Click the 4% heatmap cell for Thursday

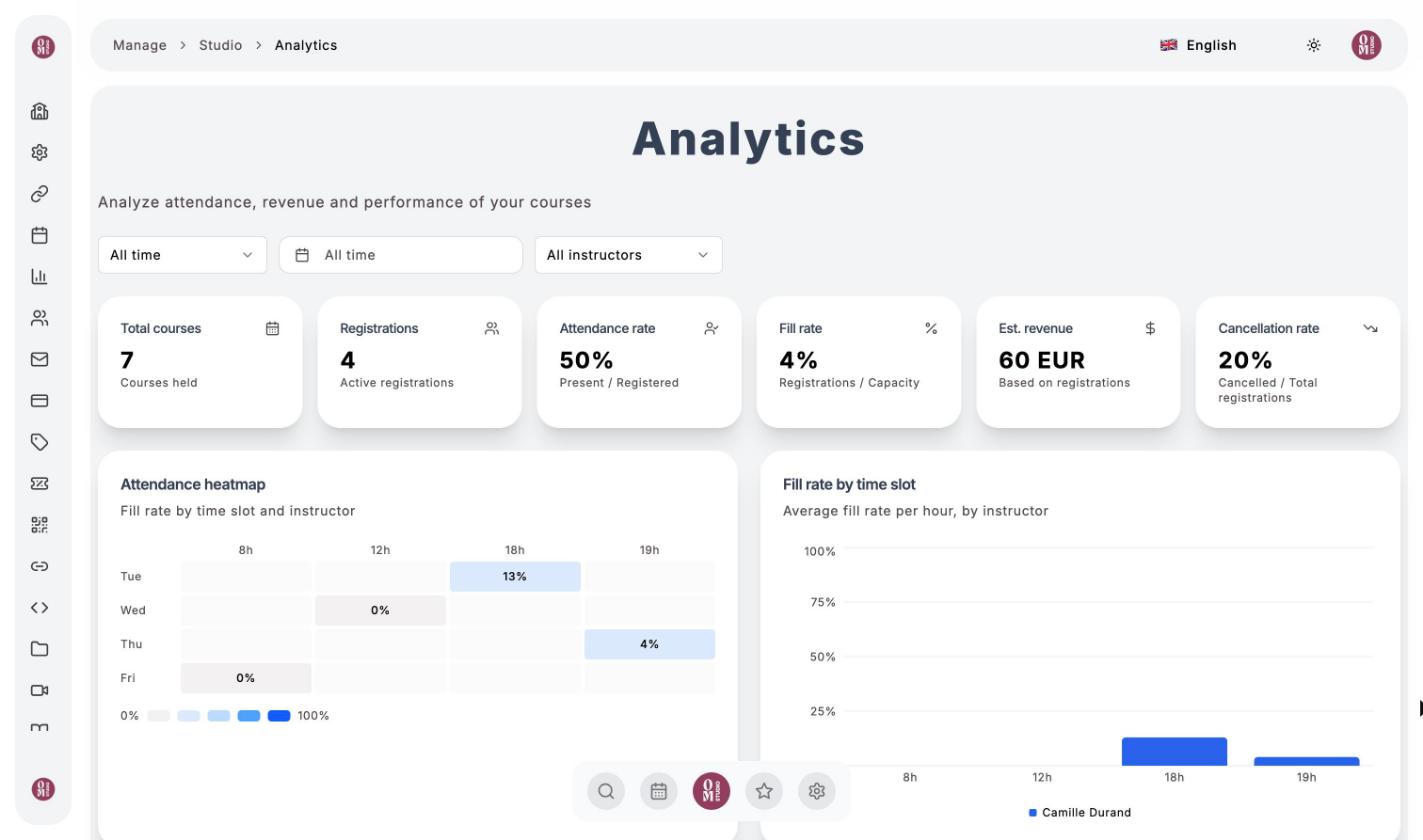(x=650, y=645)
